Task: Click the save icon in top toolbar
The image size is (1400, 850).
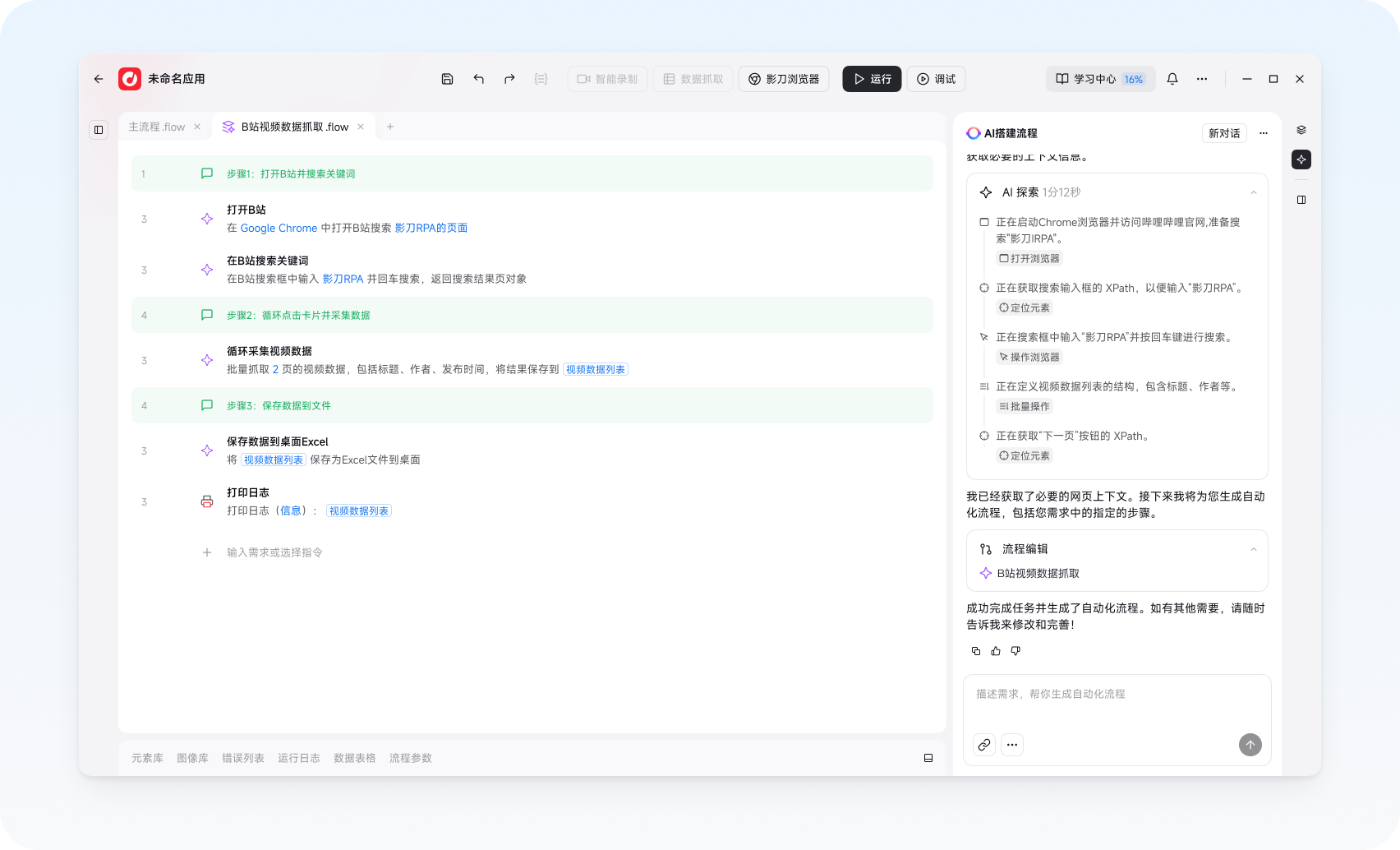Action: click(x=447, y=79)
